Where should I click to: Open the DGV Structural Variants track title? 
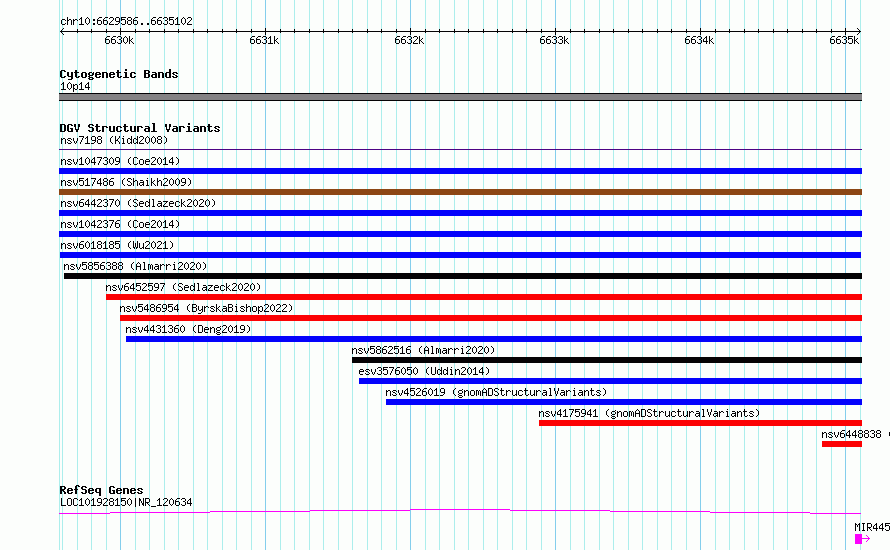140,128
